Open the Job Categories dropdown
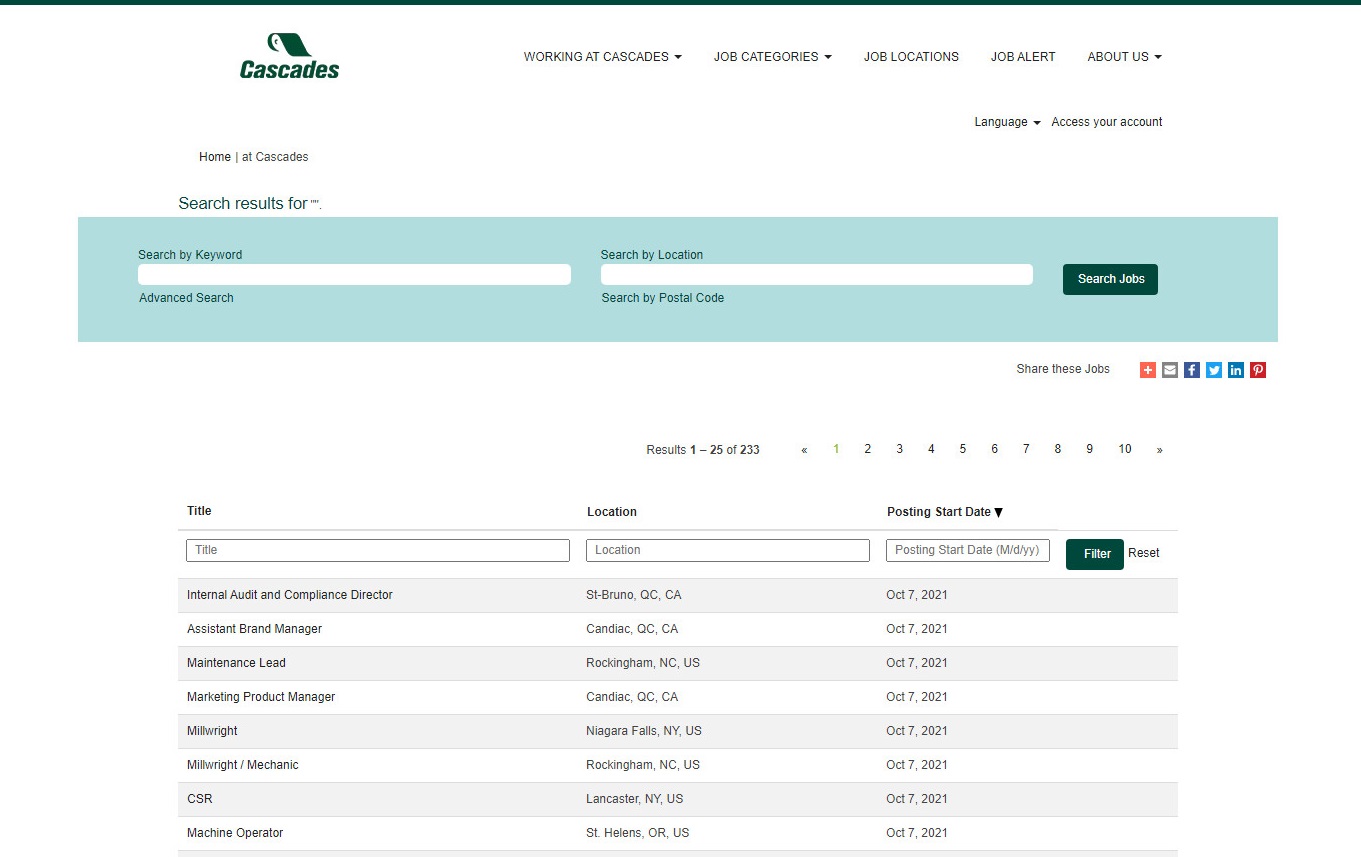This screenshot has height=857, width=1361. tap(772, 57)
